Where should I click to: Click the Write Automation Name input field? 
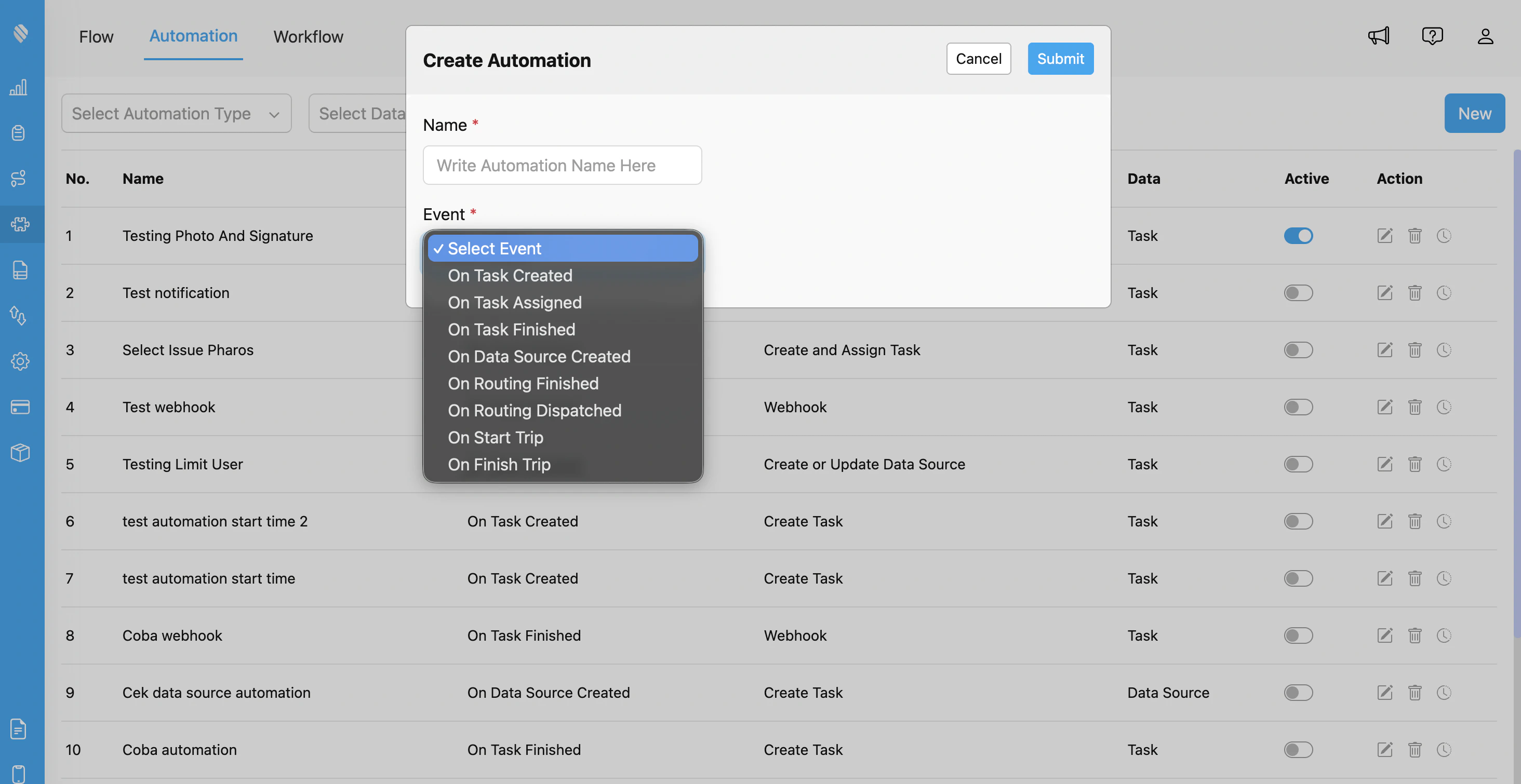562,165
